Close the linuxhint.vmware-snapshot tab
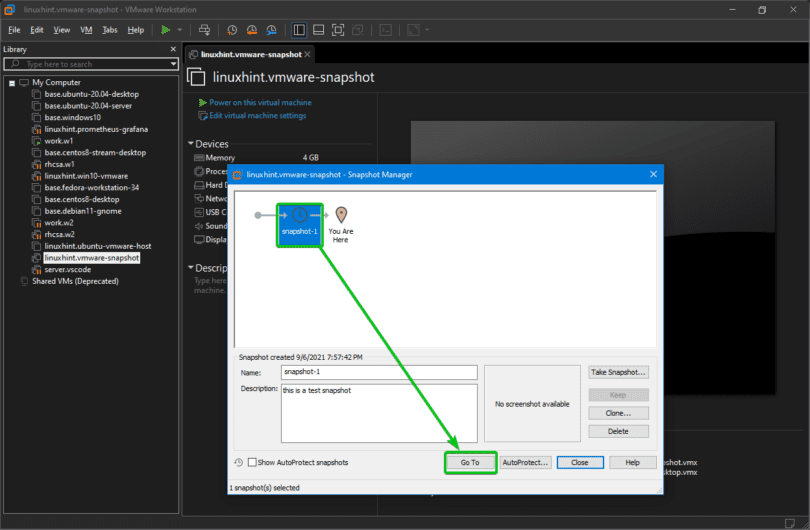 [x=307, y=54]
